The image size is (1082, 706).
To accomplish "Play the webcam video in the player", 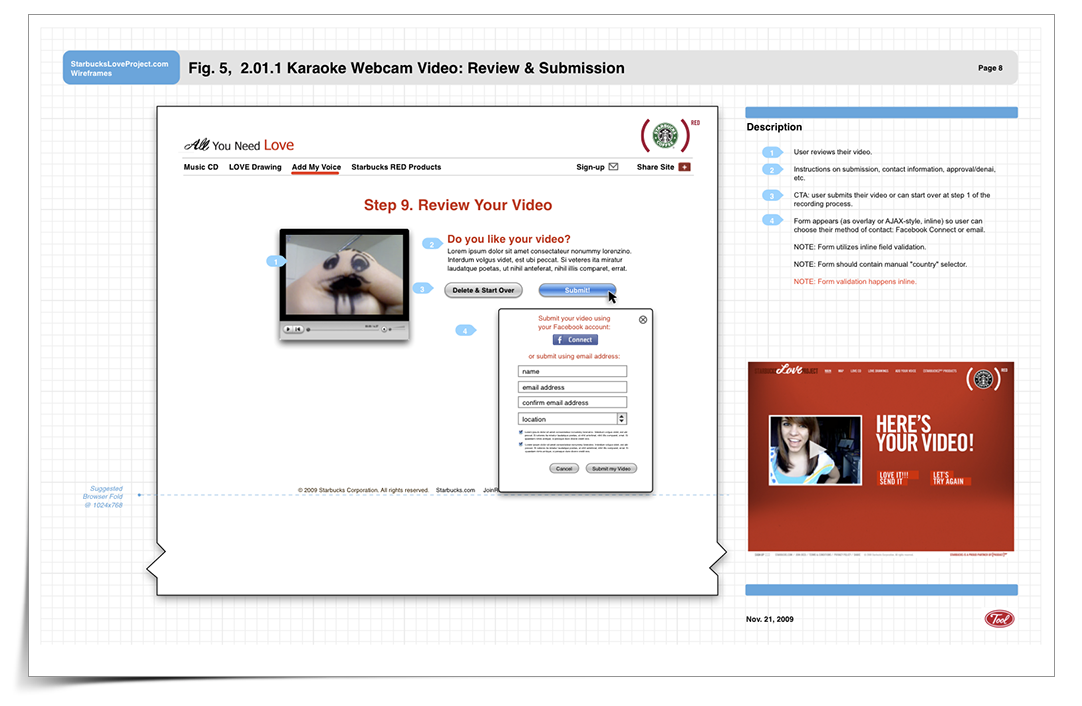I will pyautogui.click(x=288, y=329).
